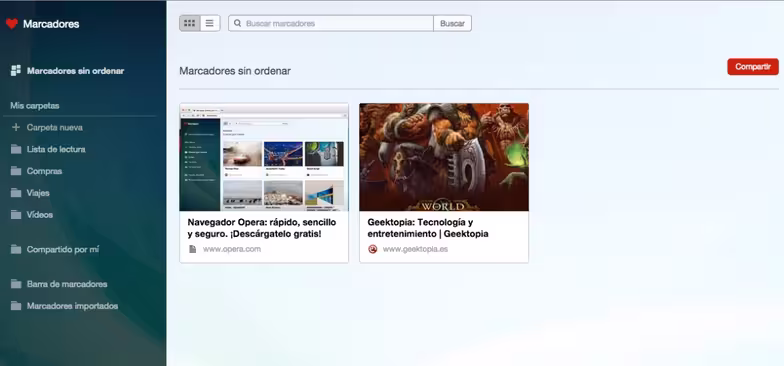Open the Geektopia bookmark thumbnail image
Viewport: 784px width, 366px height.
coord(444,157)
